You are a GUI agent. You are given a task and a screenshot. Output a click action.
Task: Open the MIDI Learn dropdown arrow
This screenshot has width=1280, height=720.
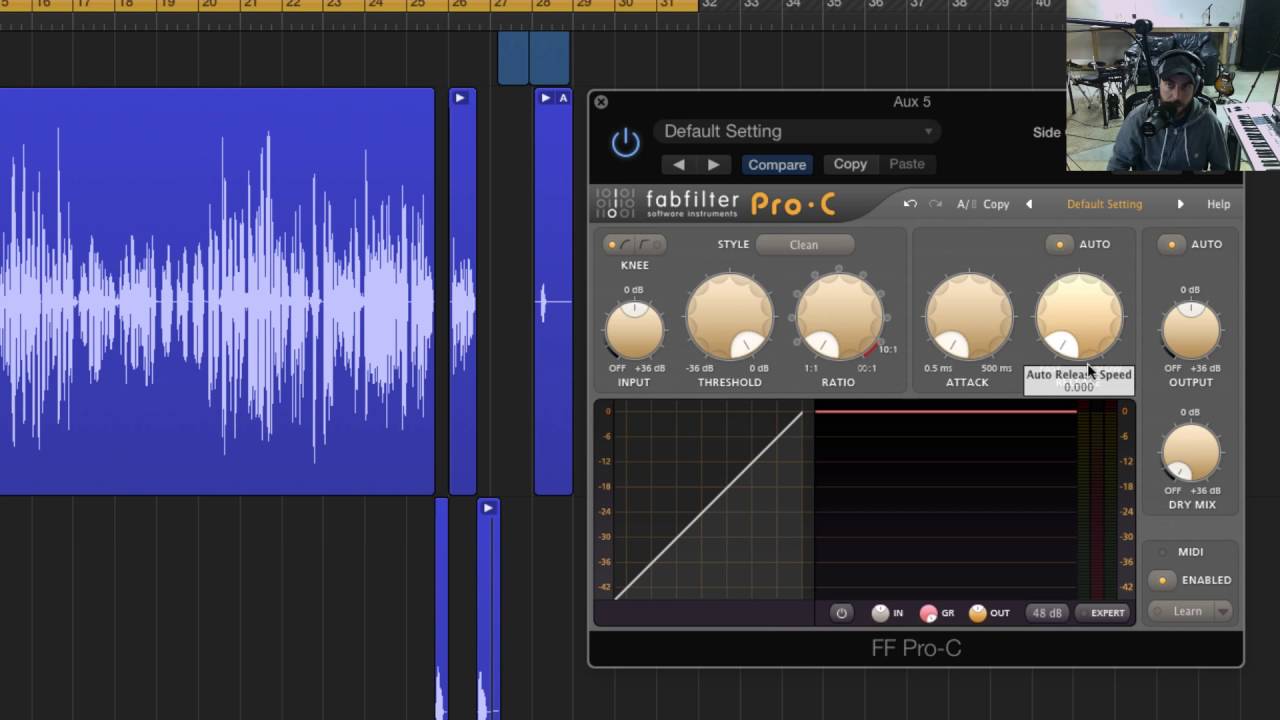point(1223,611)
